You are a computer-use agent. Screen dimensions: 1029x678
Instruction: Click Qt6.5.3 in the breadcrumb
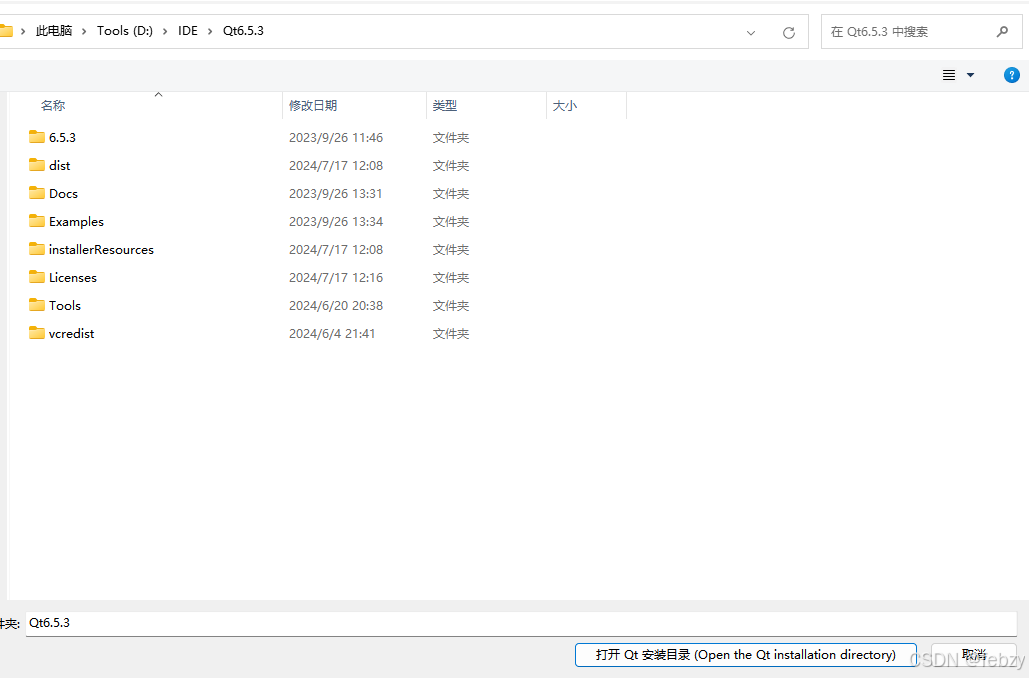[243, 31]
